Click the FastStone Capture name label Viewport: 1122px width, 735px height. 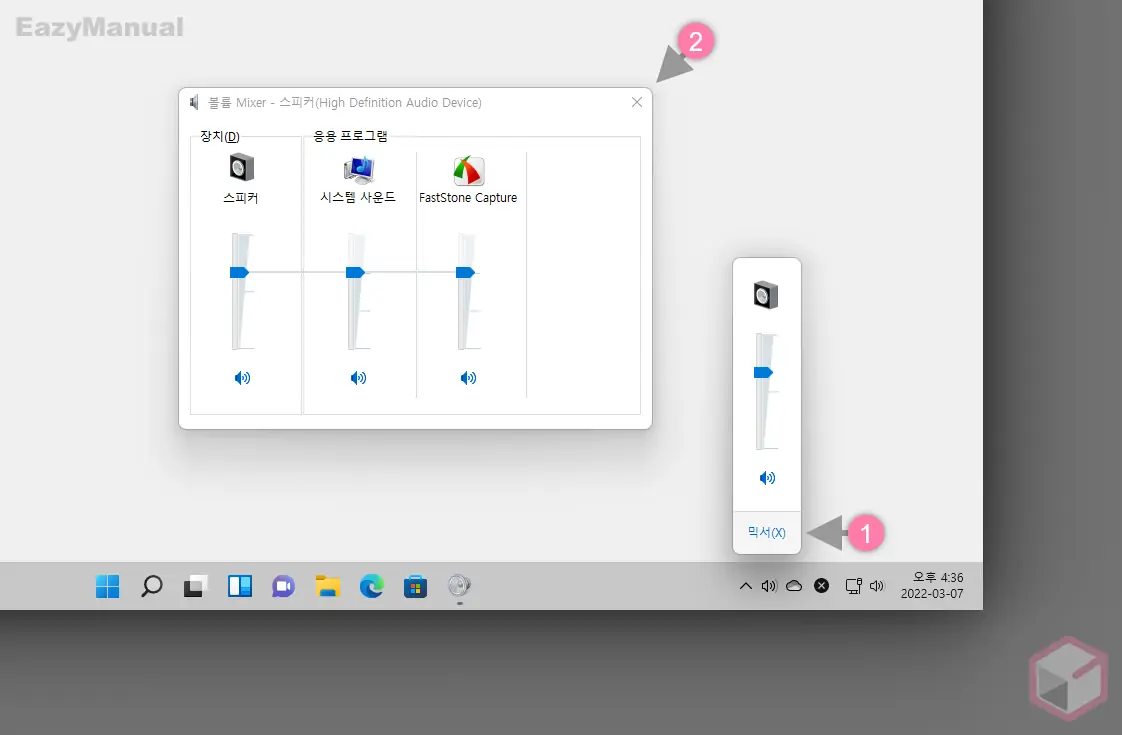[468, 198]
